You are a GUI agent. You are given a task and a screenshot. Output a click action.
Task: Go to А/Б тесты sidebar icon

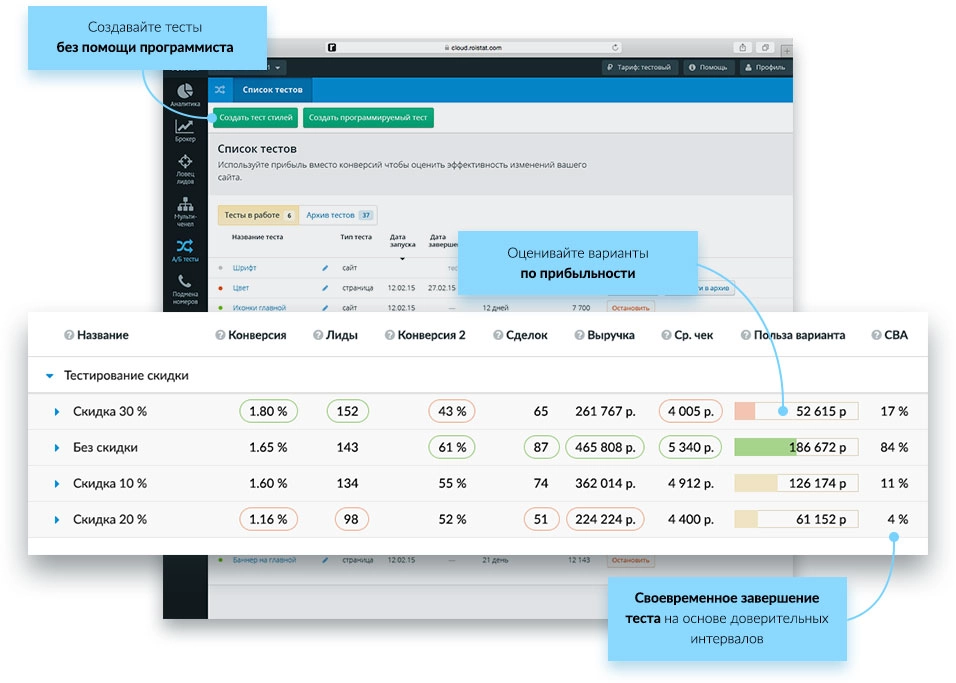(x=184, y=250)
